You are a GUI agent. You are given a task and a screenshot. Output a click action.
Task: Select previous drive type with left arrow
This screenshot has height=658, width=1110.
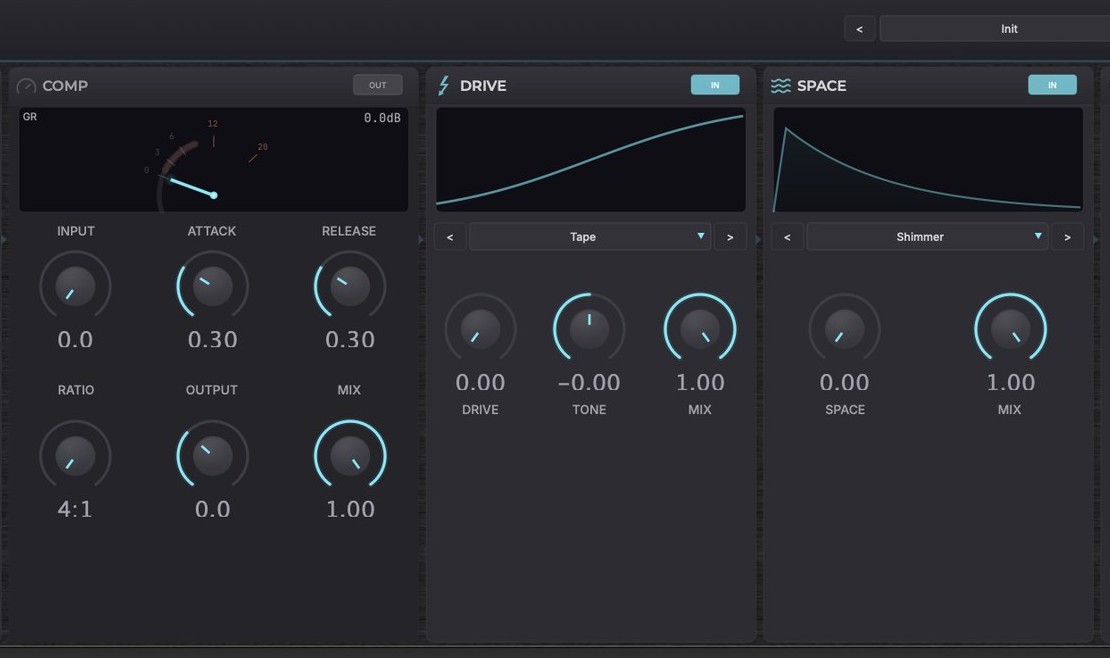[x=450, y=237]
